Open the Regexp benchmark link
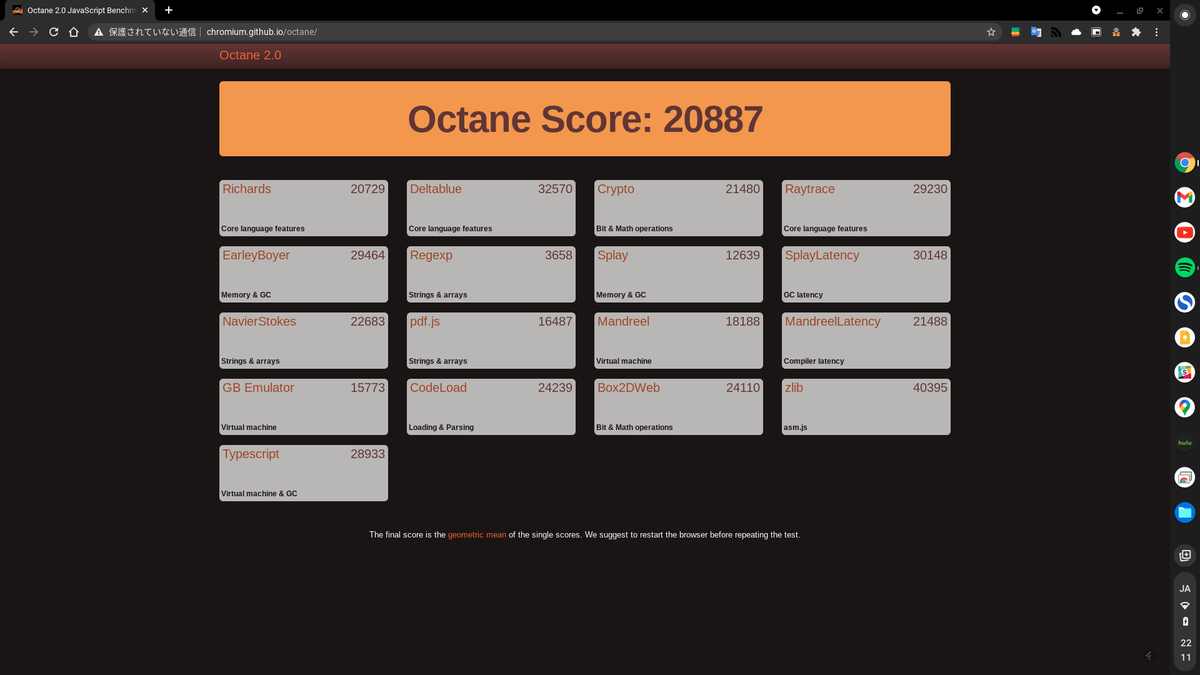1200x675 pixels. (431, 255)
